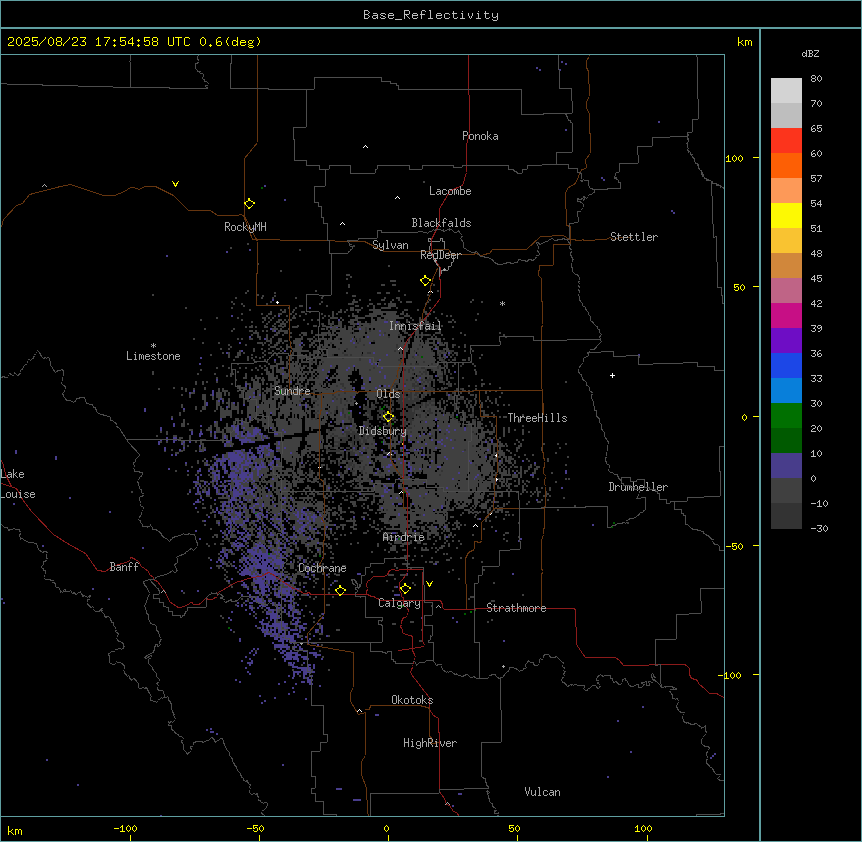Click the Sylvan label
This screenshot has width=862, height=842.
390,245
